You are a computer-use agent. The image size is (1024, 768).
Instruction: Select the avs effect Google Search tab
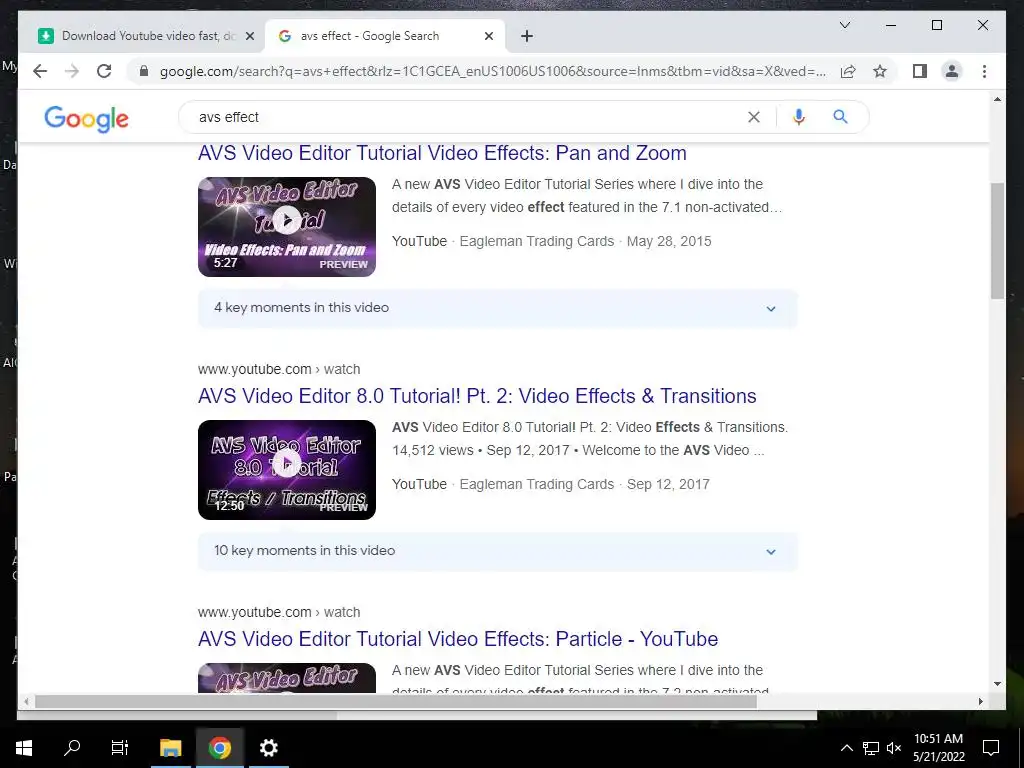[384, 36]
